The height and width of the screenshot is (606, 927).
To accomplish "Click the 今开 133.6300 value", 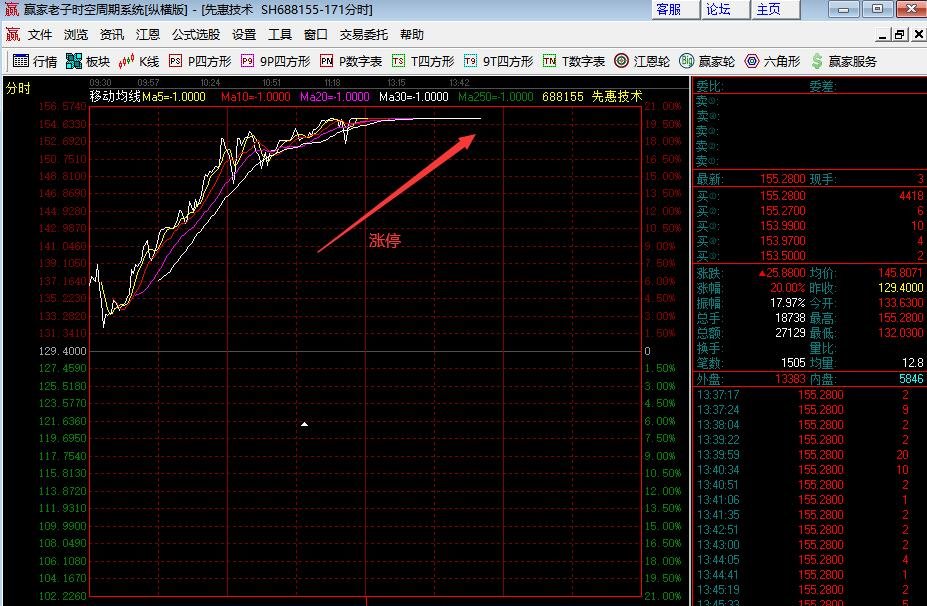I will (x=900, y=303).
